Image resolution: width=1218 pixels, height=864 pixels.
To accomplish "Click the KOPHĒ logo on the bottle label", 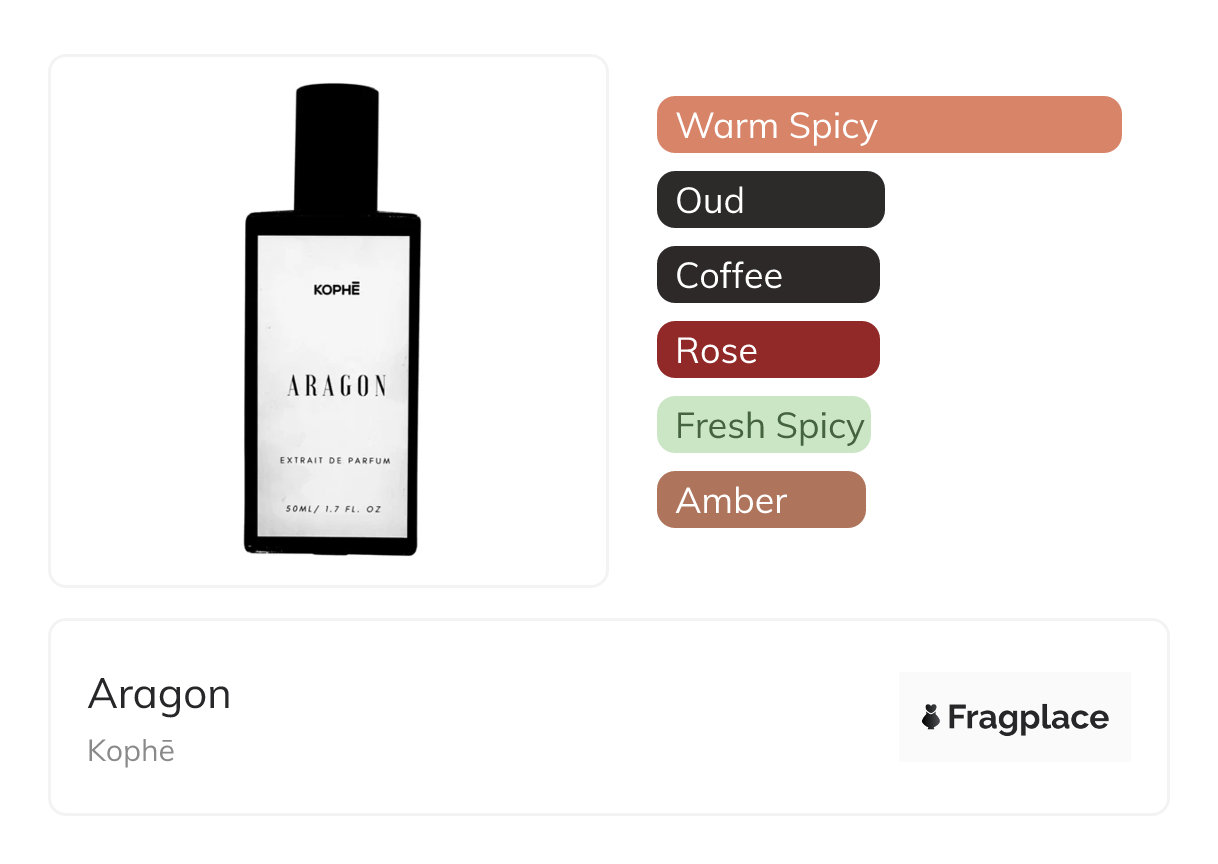I will pos(336,290).
